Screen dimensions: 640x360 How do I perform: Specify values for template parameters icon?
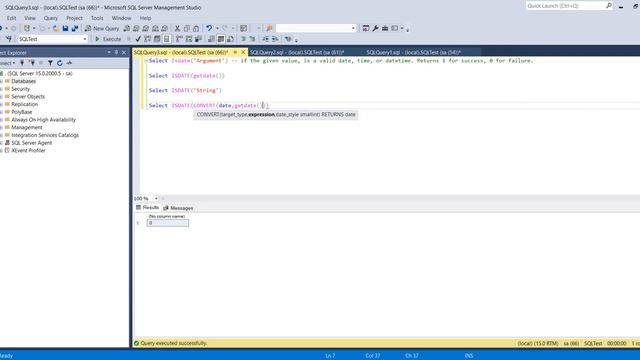click(x=288, y=39)
